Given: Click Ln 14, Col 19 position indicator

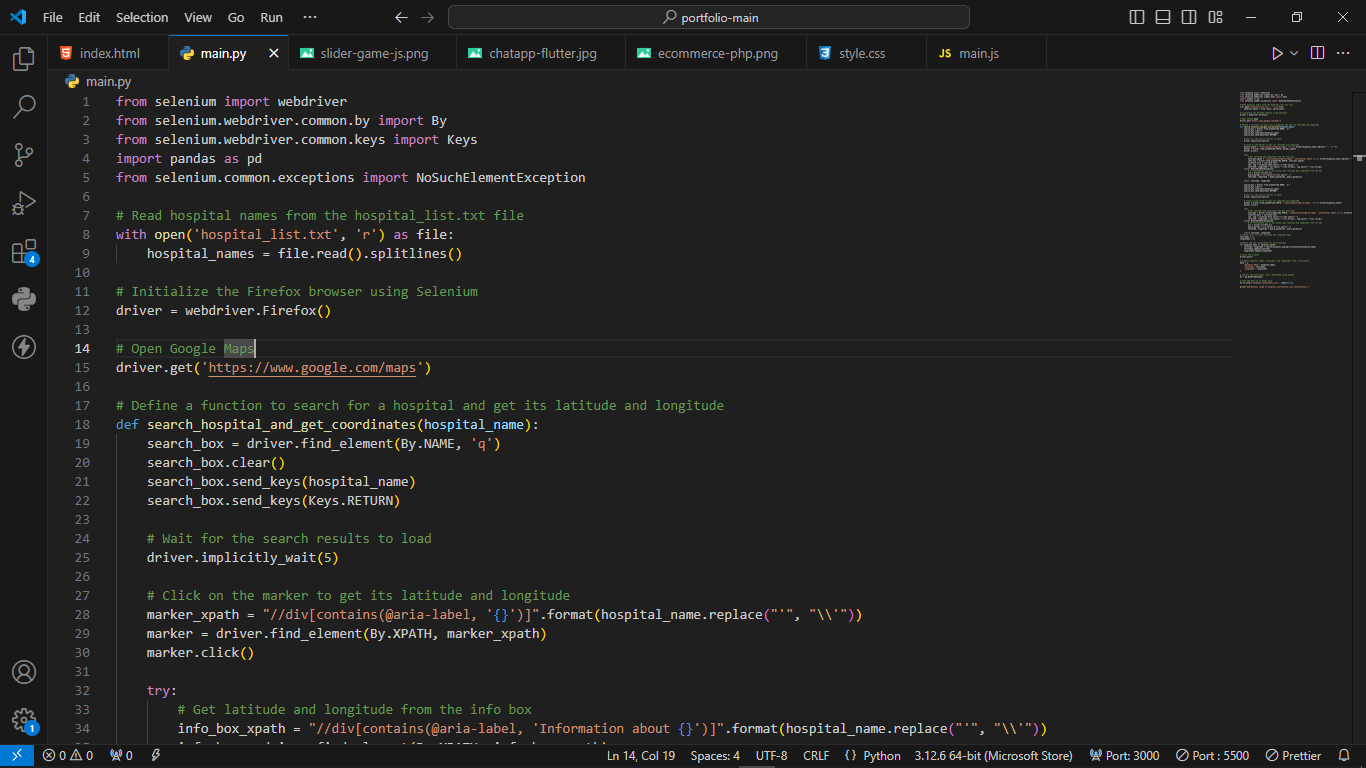Looking at the screenshot, I should click(x=640, y=756).
